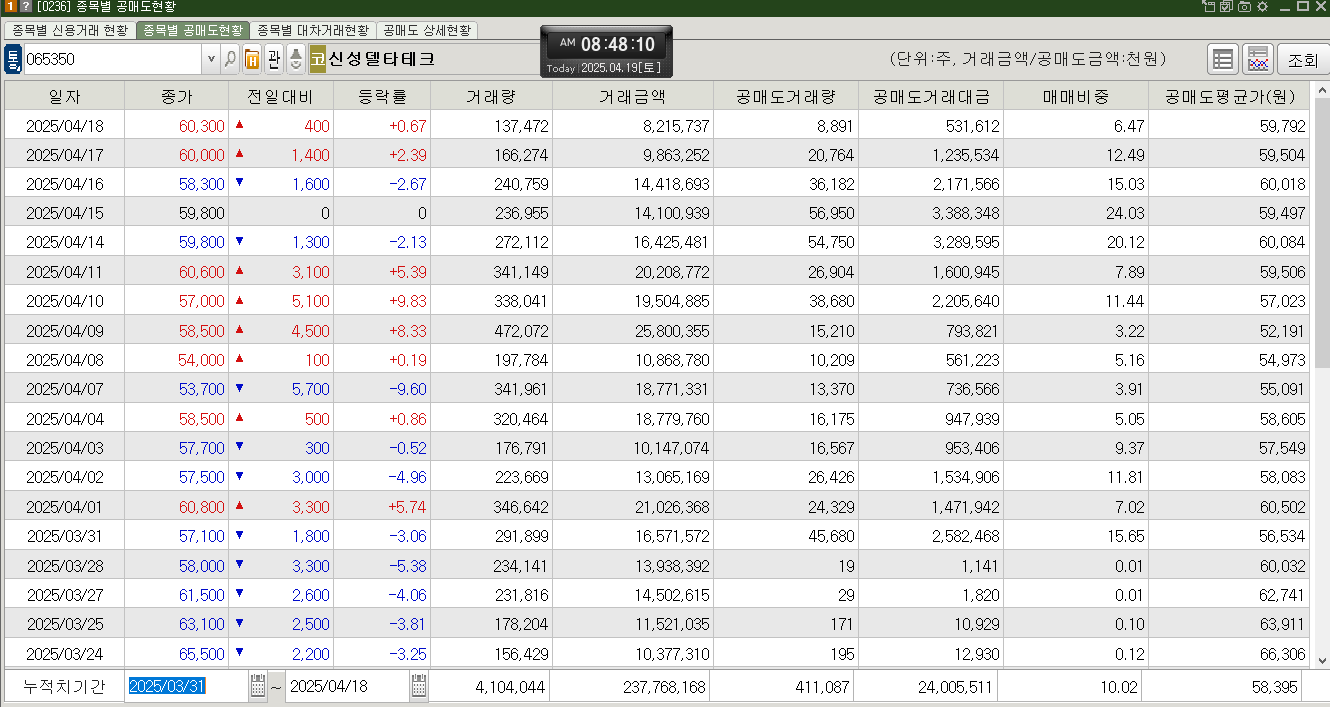
Task: Click the pop-out window icon in title bar
Action: click(1209, 6)
